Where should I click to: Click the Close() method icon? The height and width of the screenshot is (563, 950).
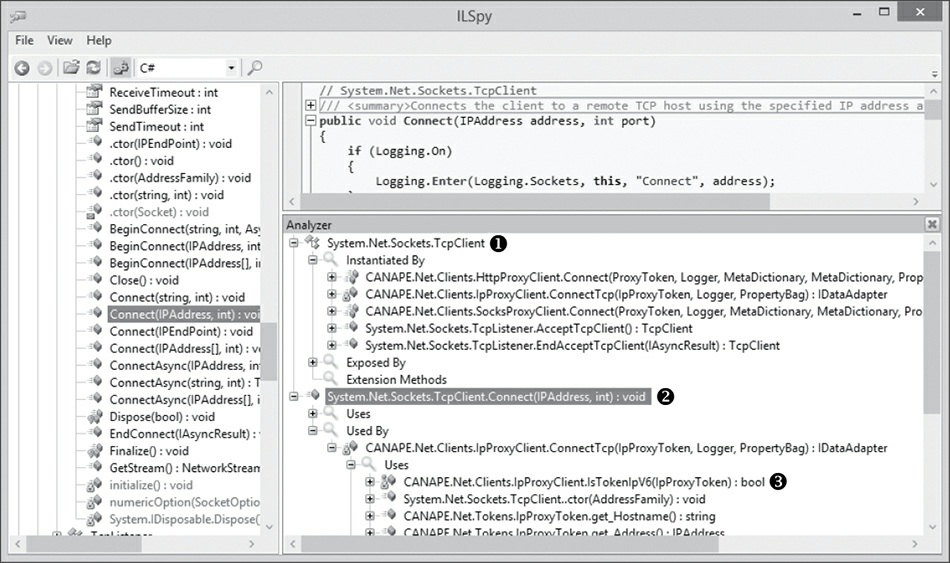tap(95, 279)
